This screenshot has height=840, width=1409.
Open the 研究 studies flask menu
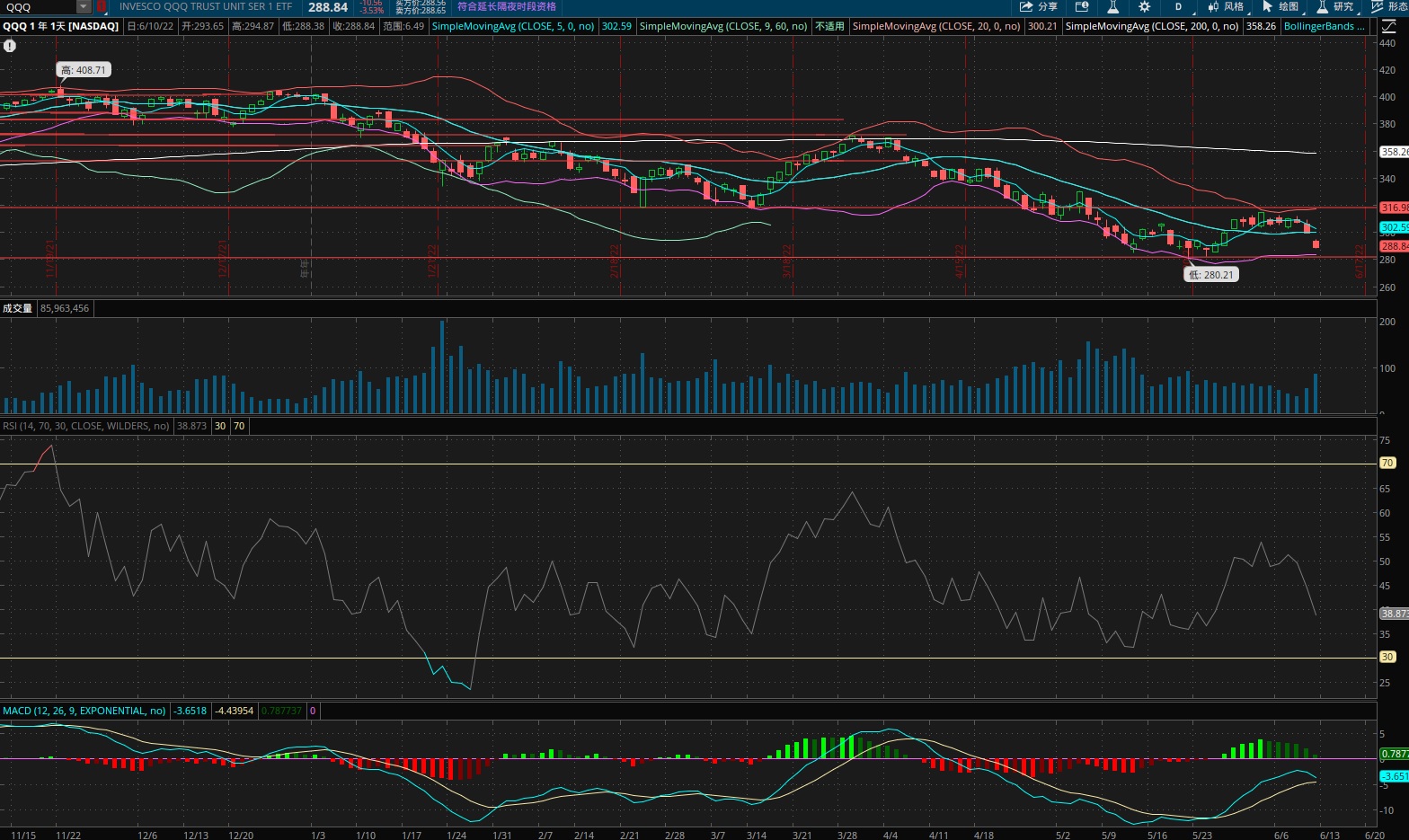1335,6
